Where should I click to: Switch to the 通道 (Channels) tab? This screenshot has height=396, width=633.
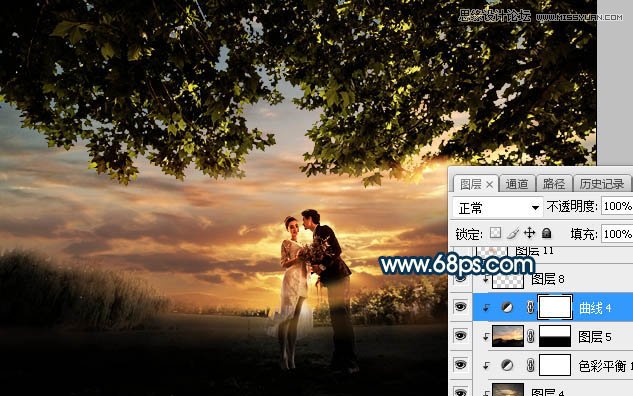click(517, 184)
